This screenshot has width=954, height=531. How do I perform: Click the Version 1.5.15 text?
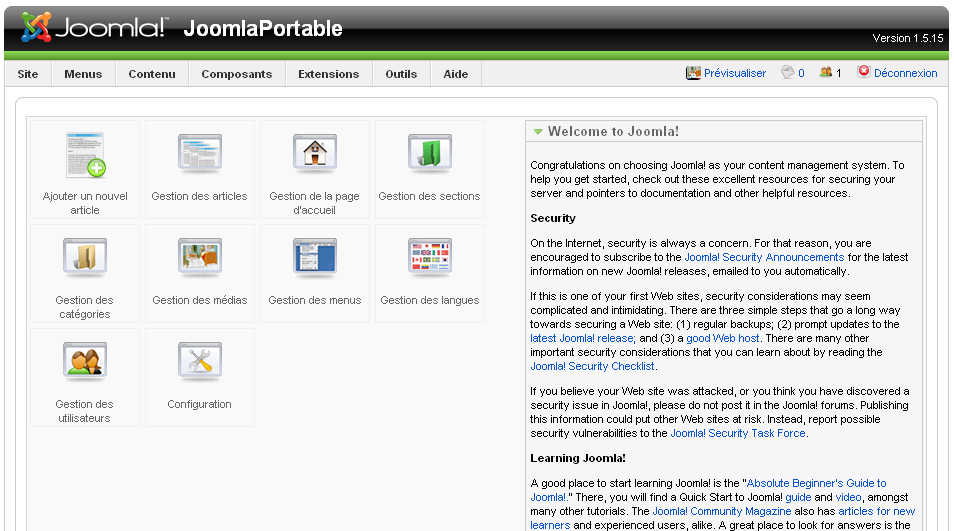pos(908,38)
